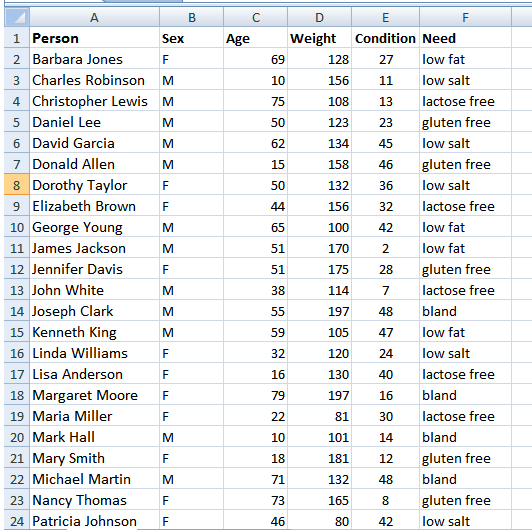Click Jennifer Davis's weight value 175
532x530 pixels.
tap(320, 269)
